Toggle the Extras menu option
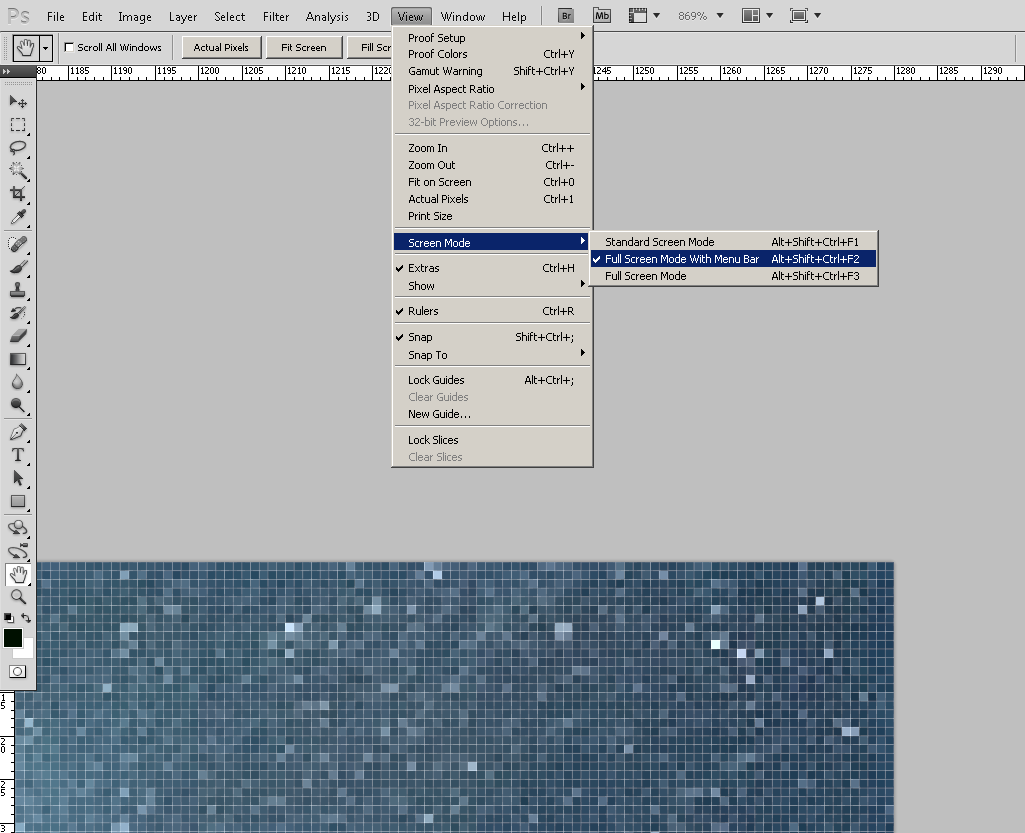 click(x=492, y=268)
